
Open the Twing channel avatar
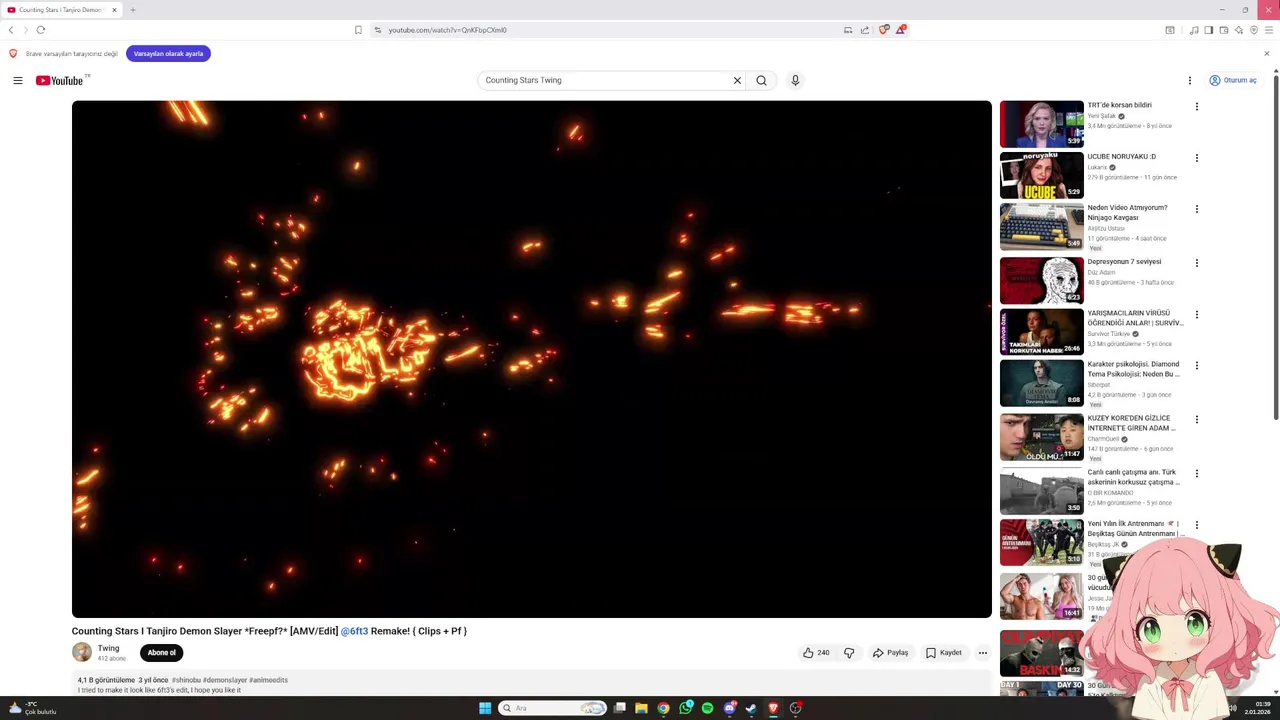(82, 652)
